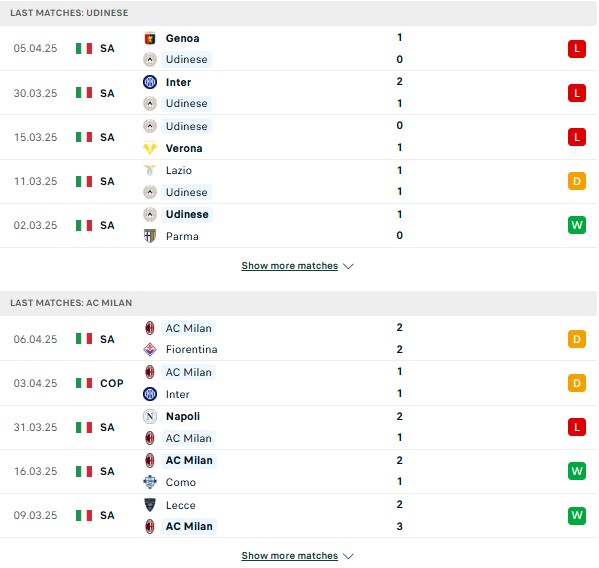Screen dimensions: 599x568
Task: Click the Lecce club crest icon
Action: 150,505
